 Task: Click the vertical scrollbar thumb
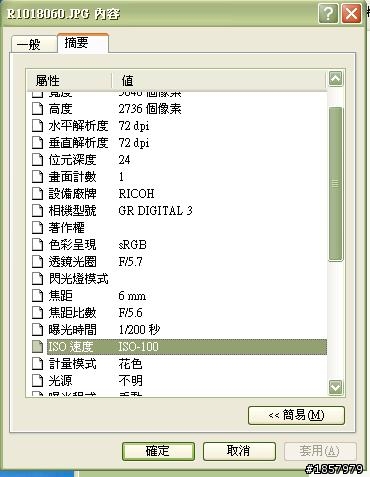point(335,184)
